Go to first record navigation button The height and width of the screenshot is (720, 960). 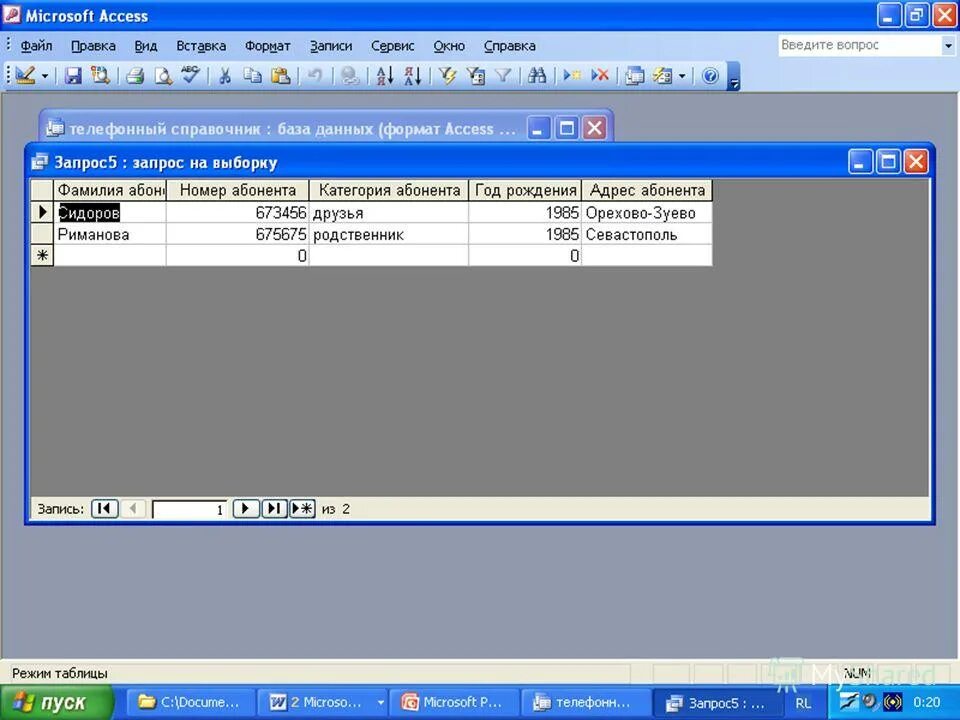(105, 508)
